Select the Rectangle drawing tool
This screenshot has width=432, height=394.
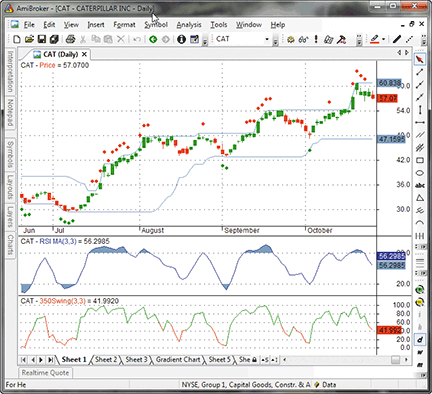click(420, 160)
